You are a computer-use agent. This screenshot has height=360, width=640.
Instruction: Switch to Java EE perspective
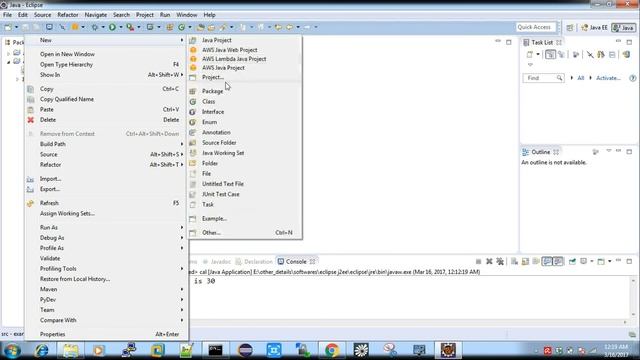pyautogui.click(x=594, y=27)
